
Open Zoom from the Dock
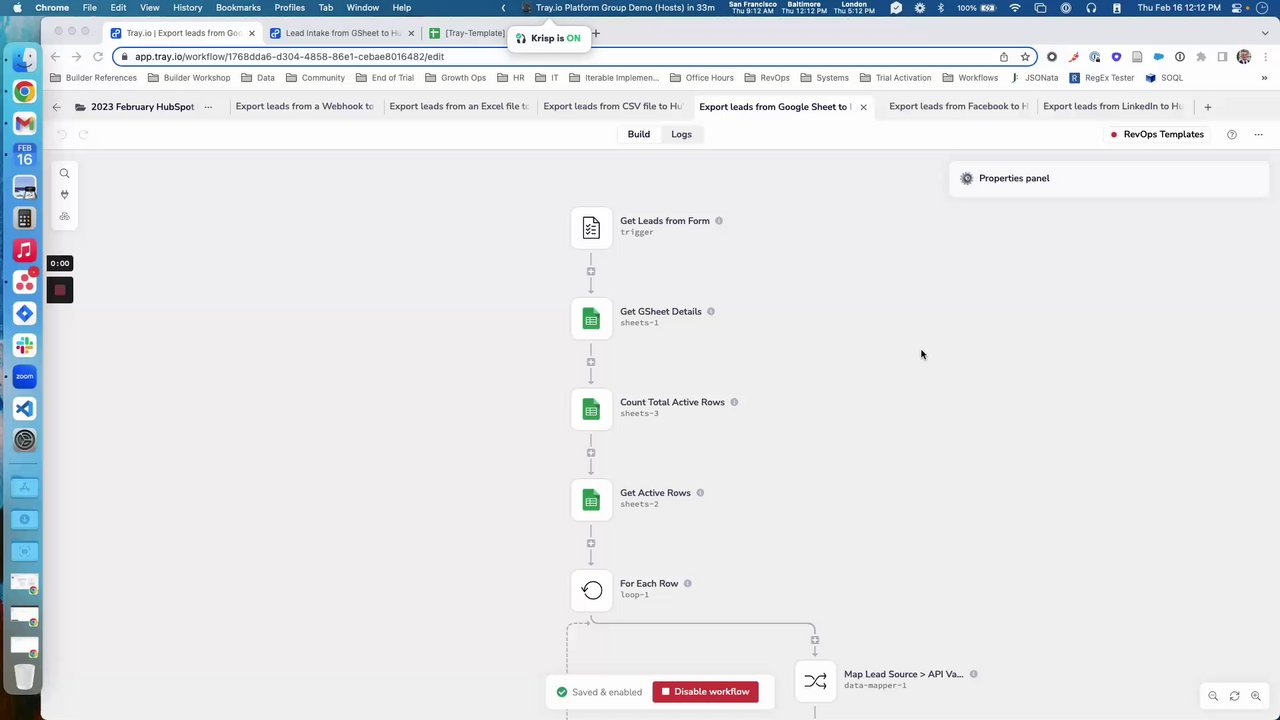point(25,377)
